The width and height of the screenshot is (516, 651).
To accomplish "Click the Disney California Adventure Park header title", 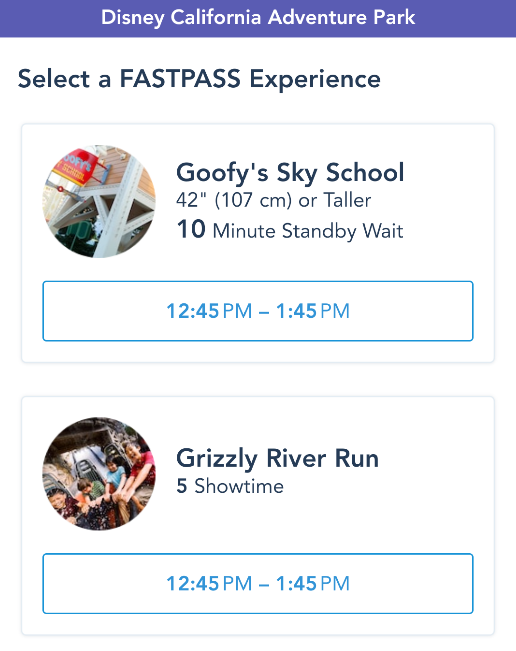I will click(258, 17).
